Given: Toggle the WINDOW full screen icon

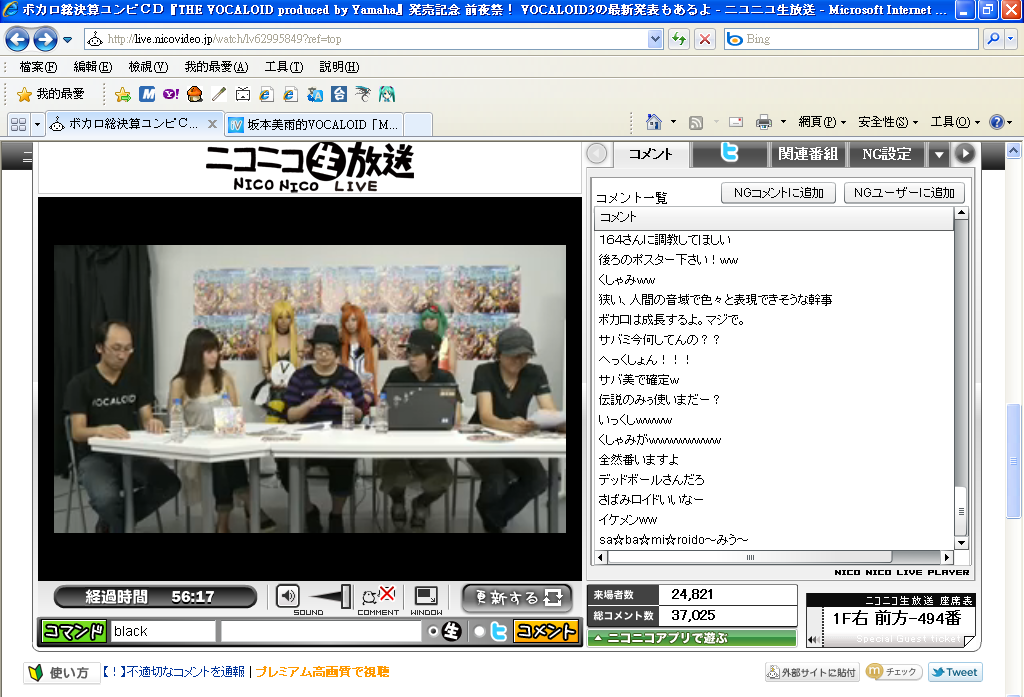Looking at the screenshot, I should point(426,596).
